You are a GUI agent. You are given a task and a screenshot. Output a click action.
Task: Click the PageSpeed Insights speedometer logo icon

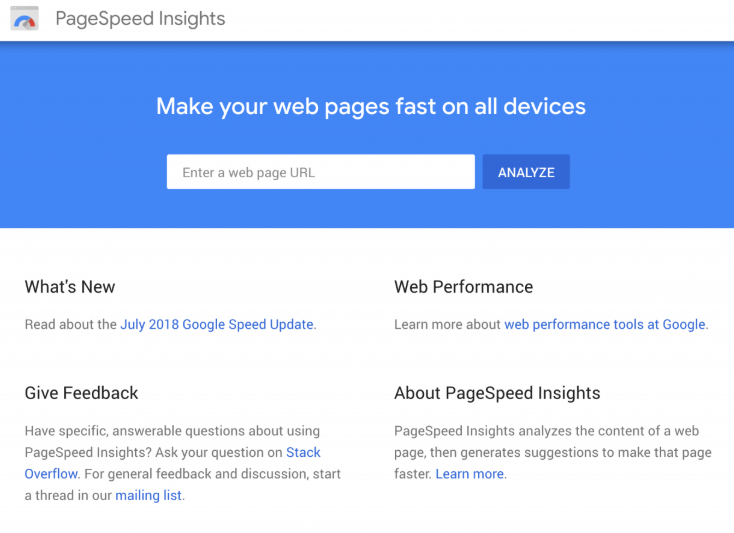(24, 18)
